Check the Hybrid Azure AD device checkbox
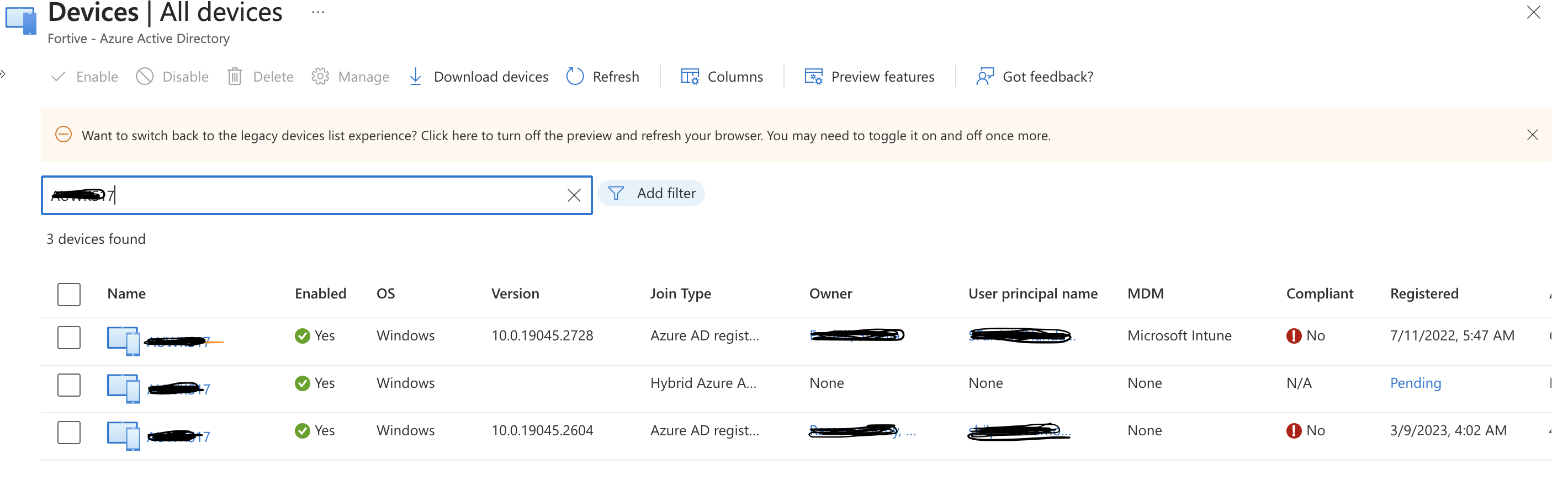This screenshot has height=491, width=1568. 69,385
